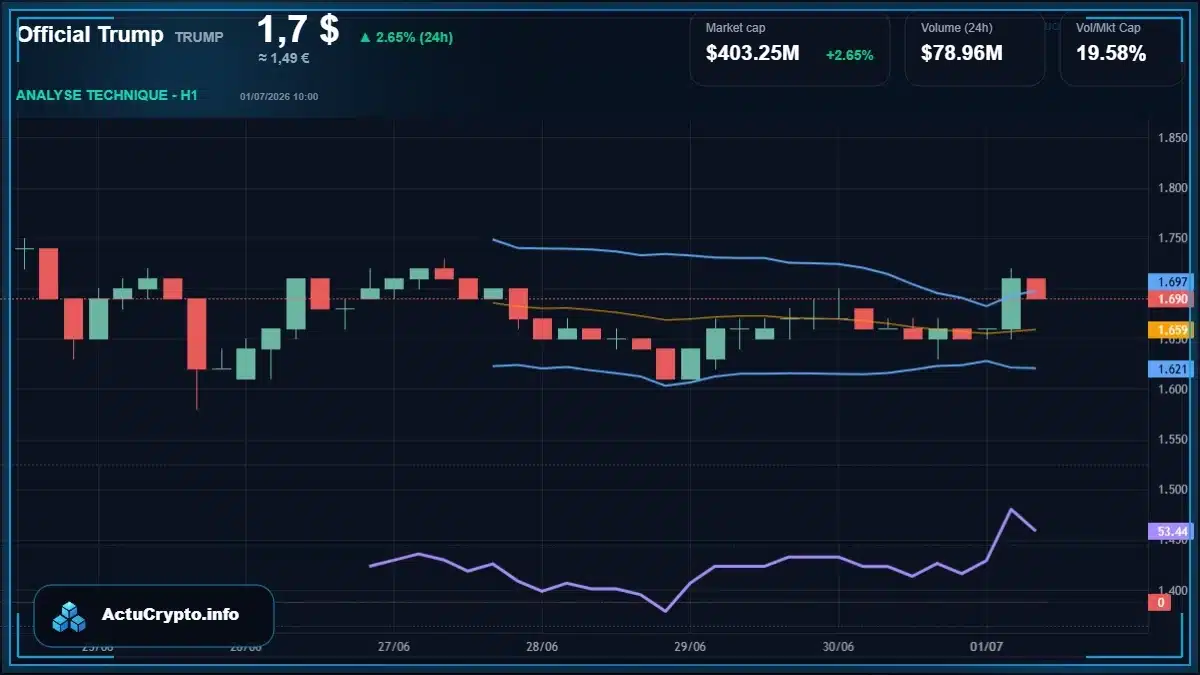
Task: Click the TRUMP ticker symbol
Action: pyautogui.click(x=199, y=37)
